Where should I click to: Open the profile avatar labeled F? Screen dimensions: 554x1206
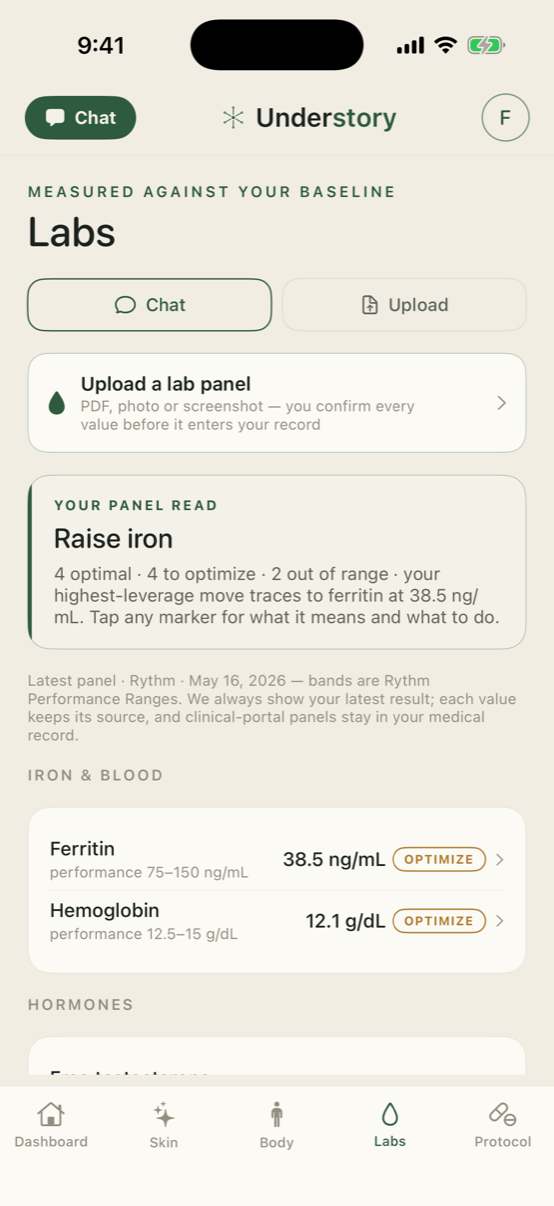coord(505,118)
